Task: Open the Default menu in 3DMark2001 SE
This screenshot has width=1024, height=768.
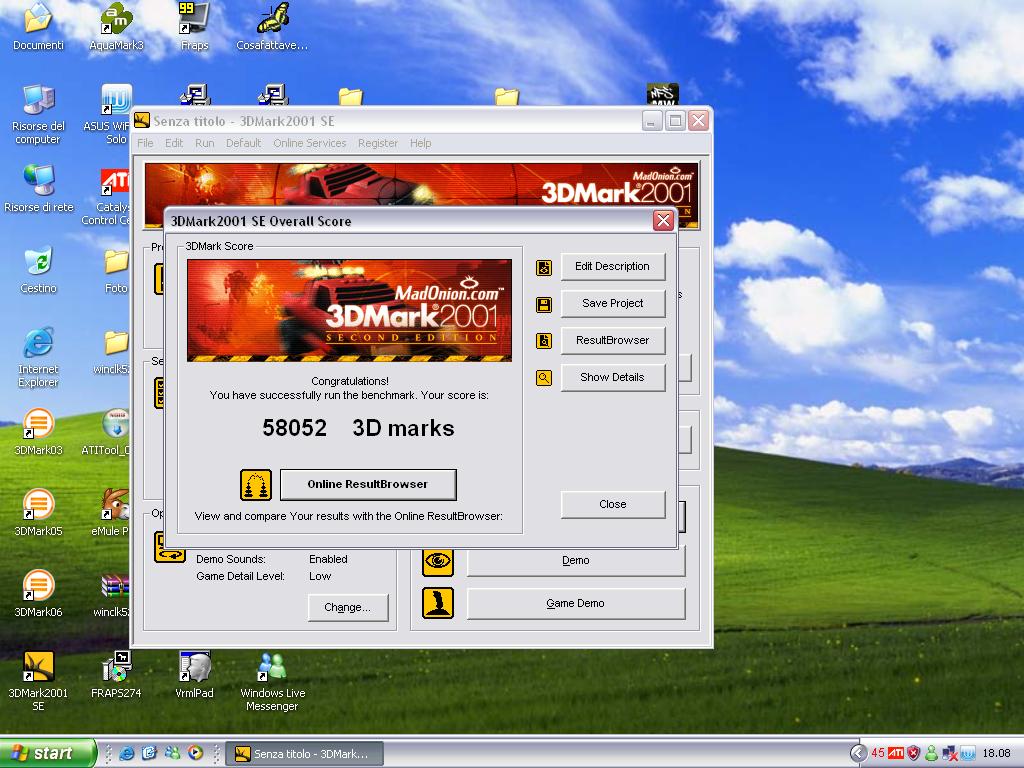Action: [243, 143]
